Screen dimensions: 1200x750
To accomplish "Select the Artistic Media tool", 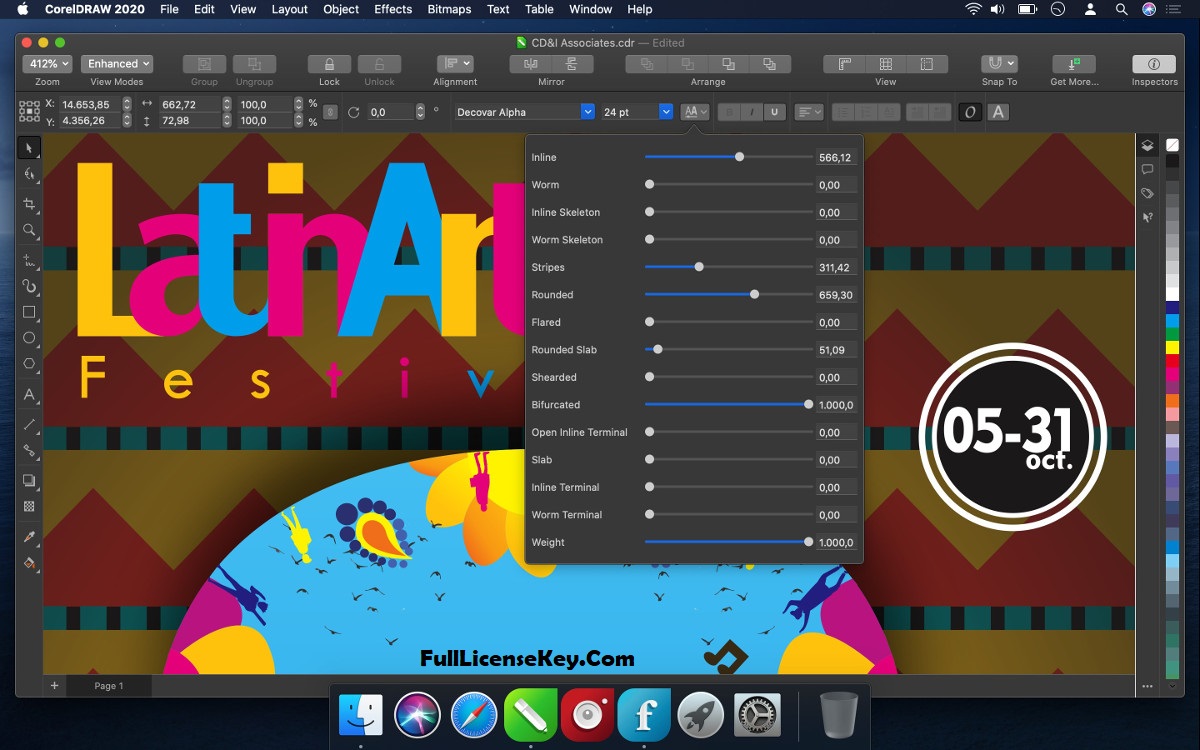I will [29, 286].
